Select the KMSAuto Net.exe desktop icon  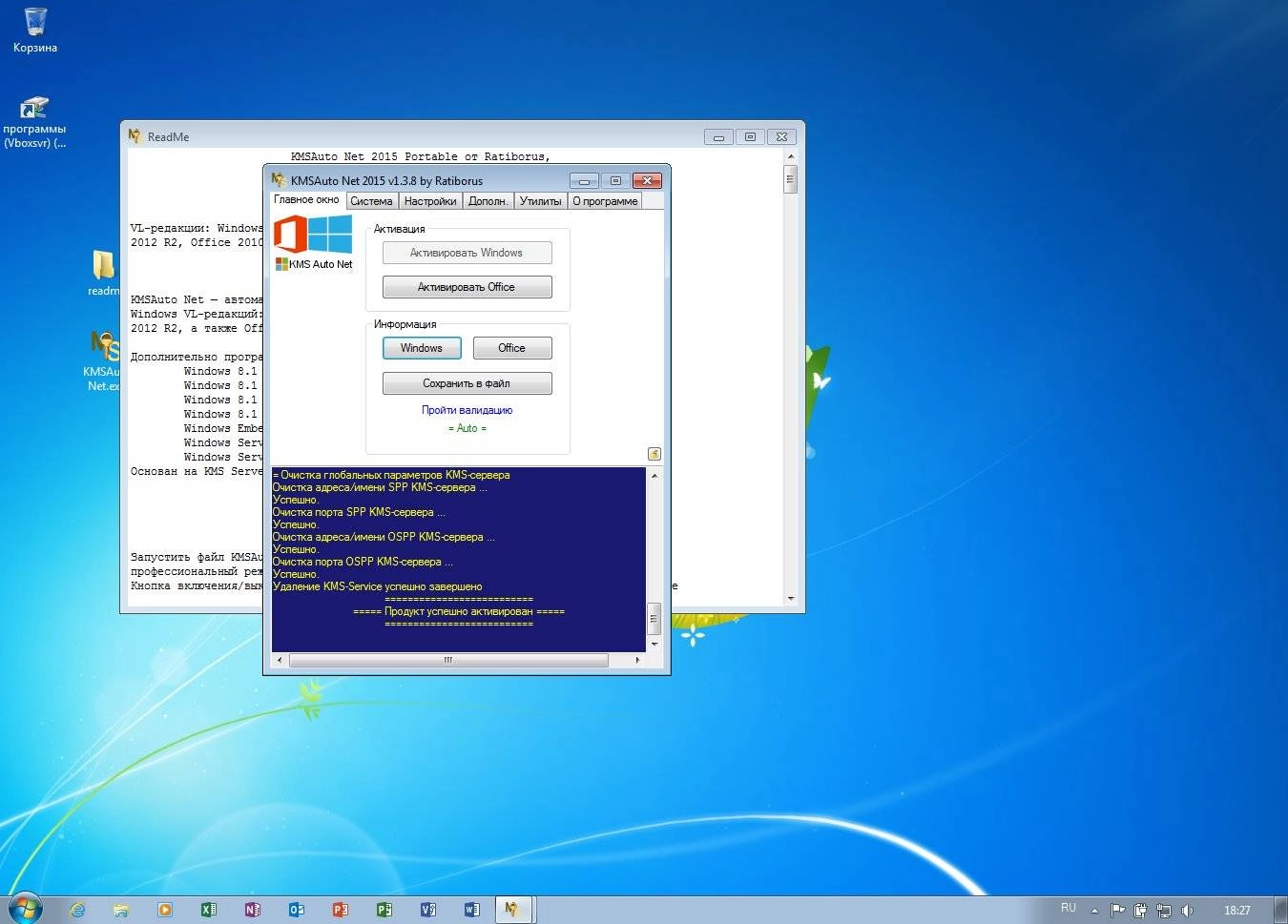(x=103, y=360)
